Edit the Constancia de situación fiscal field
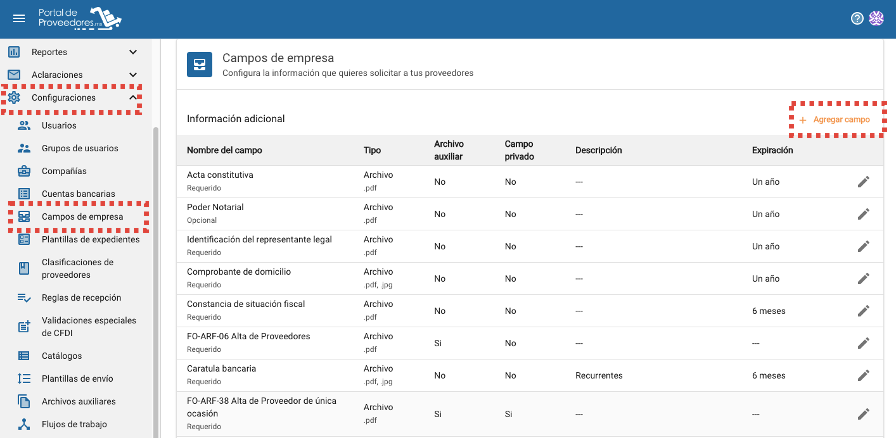896x438 pixels. (x=863, y=311)
